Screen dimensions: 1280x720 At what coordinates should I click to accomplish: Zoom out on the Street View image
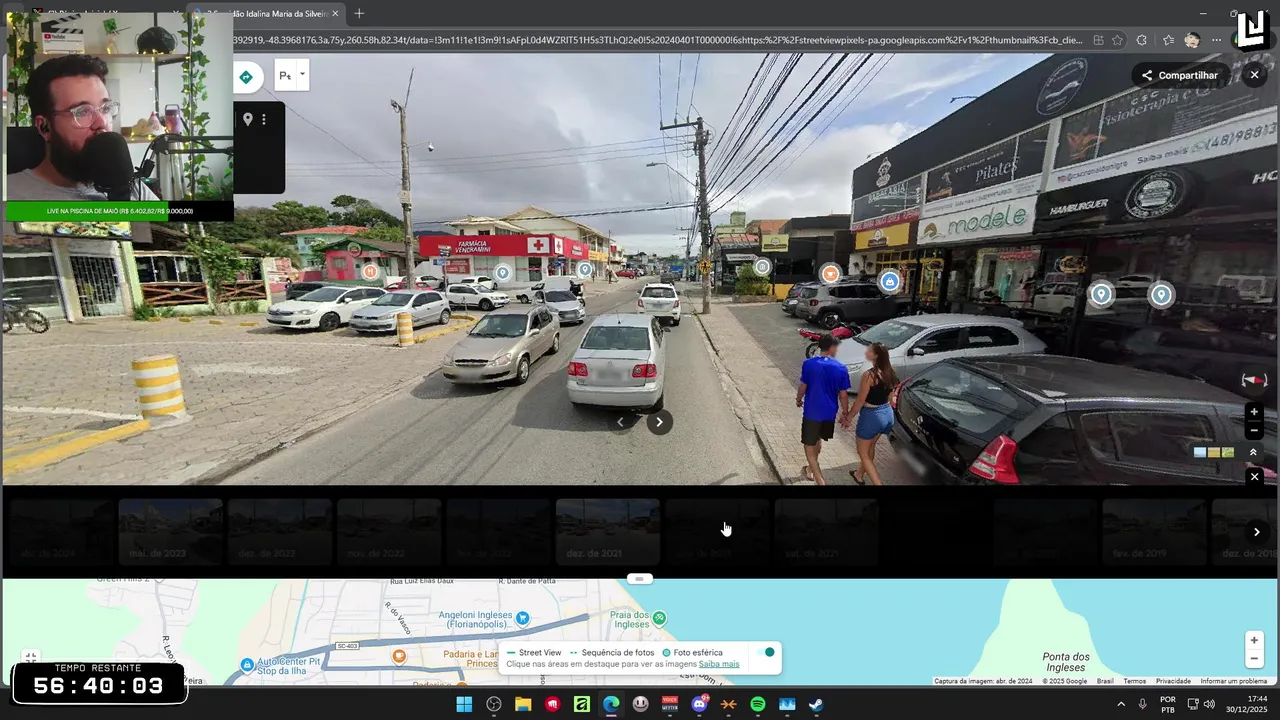click(1254, 431)
